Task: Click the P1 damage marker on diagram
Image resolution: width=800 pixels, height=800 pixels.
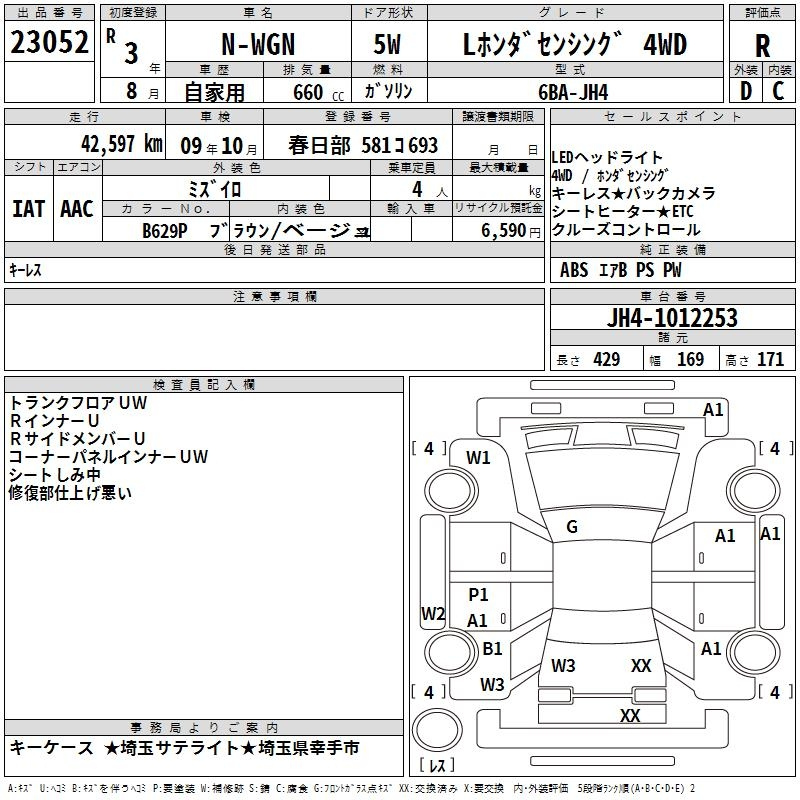Action: (x=478, y=595)
